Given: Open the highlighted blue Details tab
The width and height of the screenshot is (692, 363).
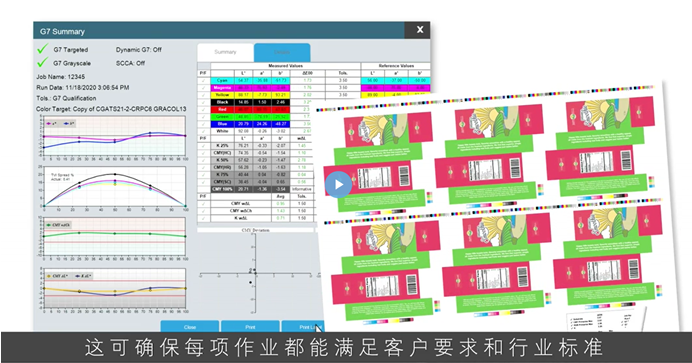Looking at the screenshot, I should [282, 52].
